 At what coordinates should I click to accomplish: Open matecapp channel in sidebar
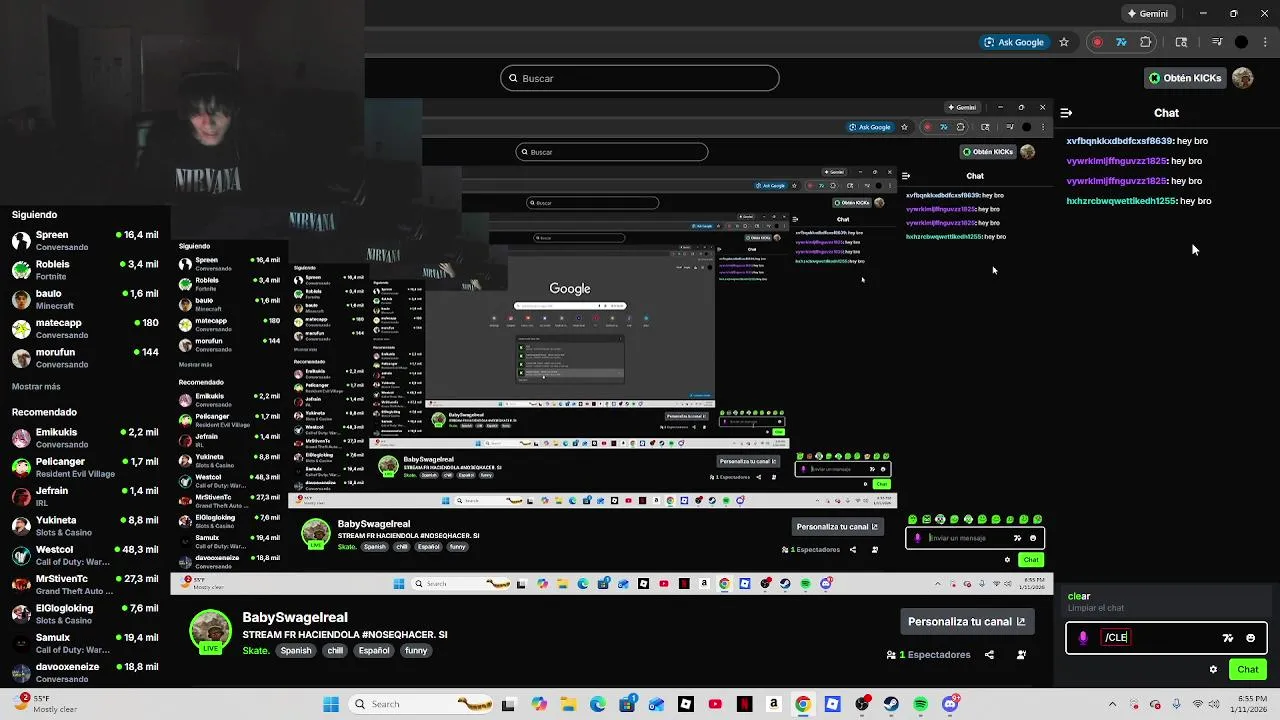[85, 329]
